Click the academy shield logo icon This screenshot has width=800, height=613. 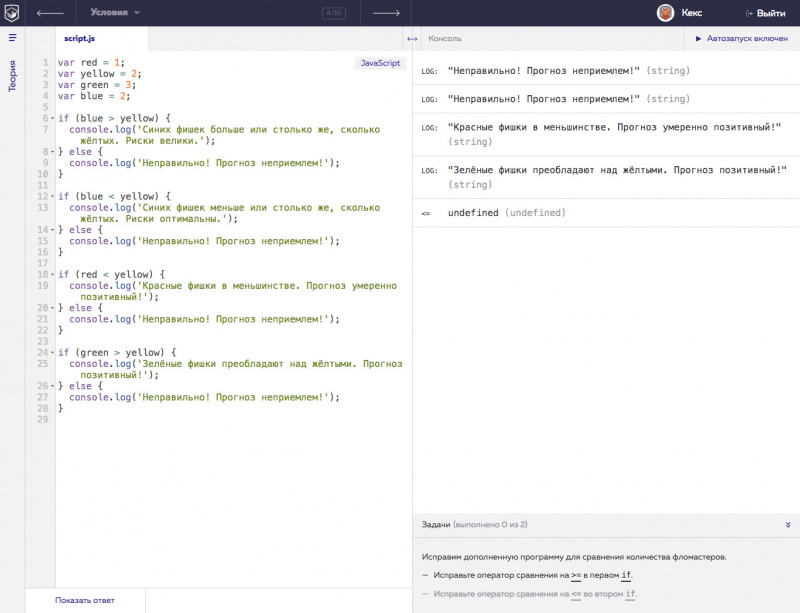click(13, 13)
